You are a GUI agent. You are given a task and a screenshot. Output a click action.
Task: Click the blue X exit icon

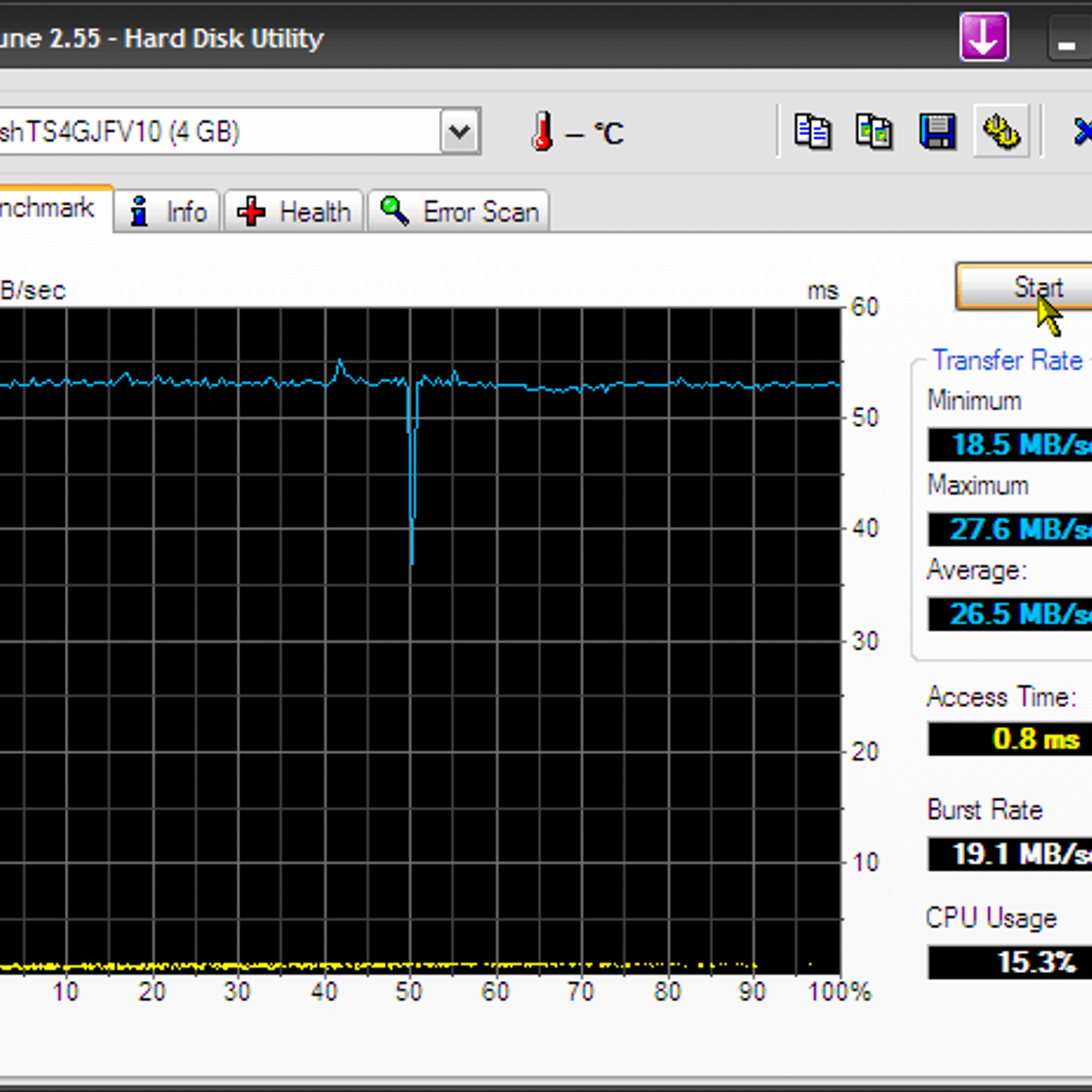pyautogui.click(x=1082, y=131)
